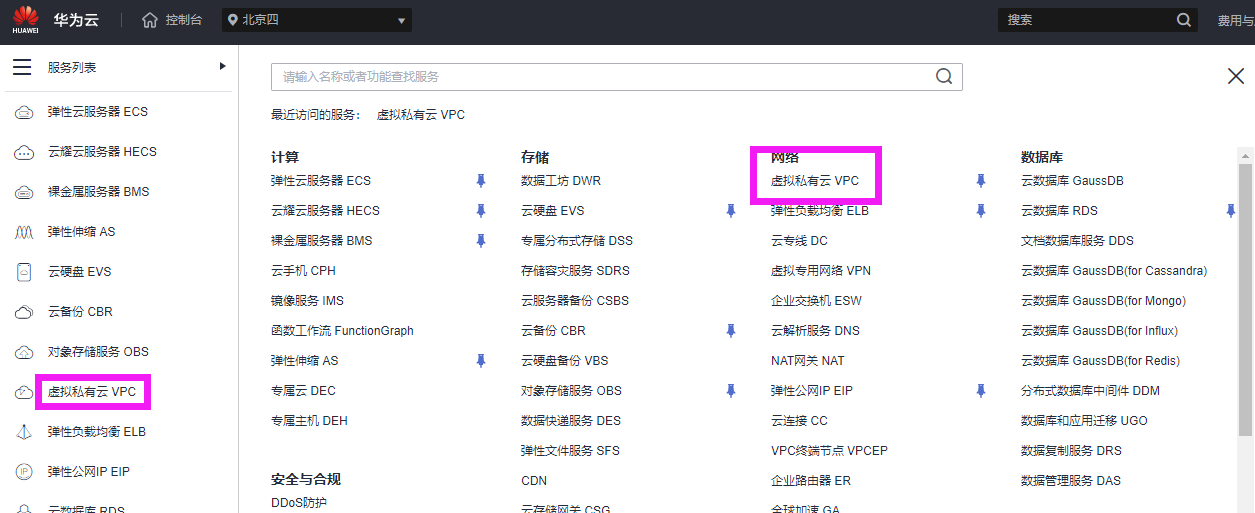Unpin 裸金属服务器 BMS in 计算 column
The height and width of the screenshot is (513, 1255).
tap(481, 241)
